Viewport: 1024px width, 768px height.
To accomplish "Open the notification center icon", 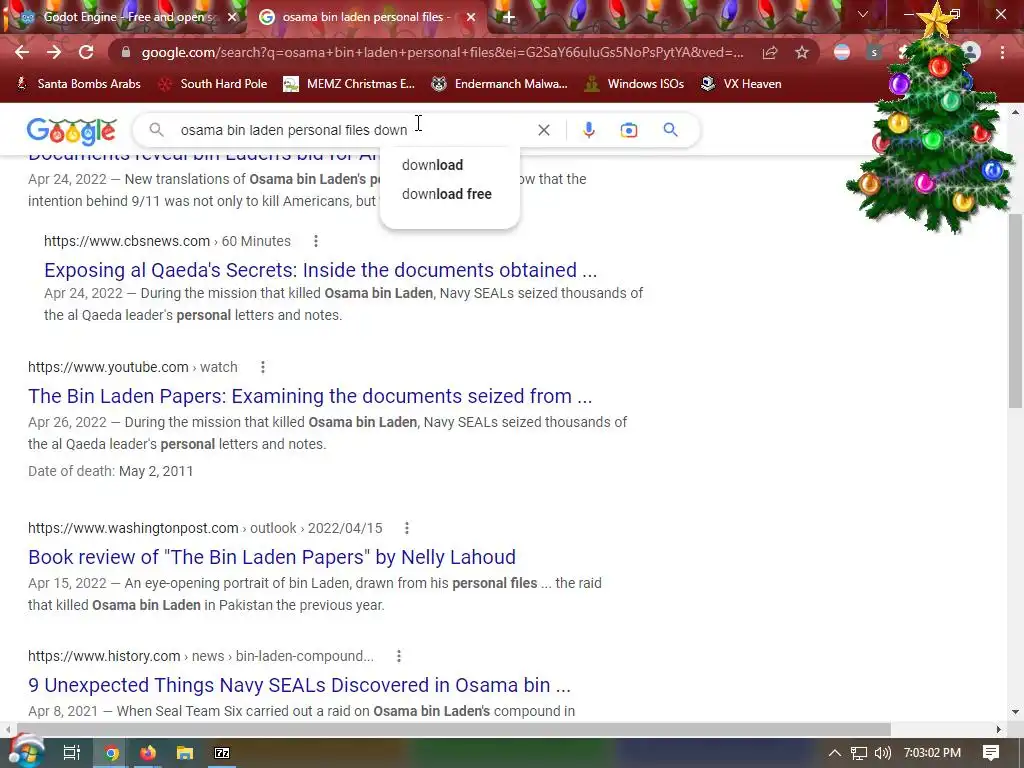I will (991, 753).
